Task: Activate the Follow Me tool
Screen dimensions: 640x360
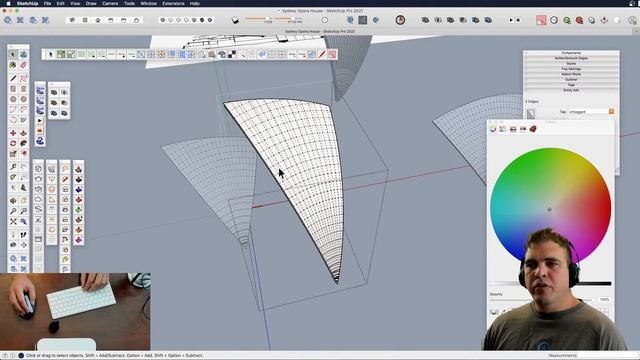Action: [23, 143]
